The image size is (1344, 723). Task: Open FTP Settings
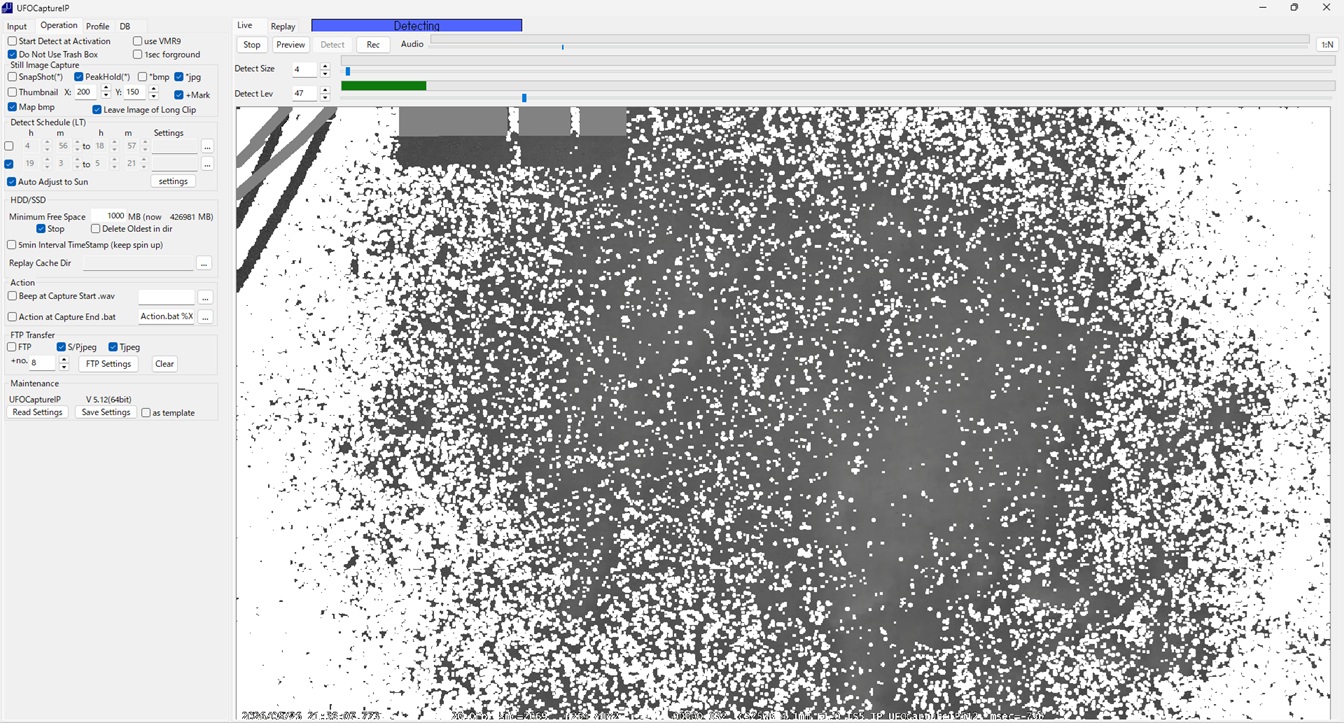tap(109, 364)
